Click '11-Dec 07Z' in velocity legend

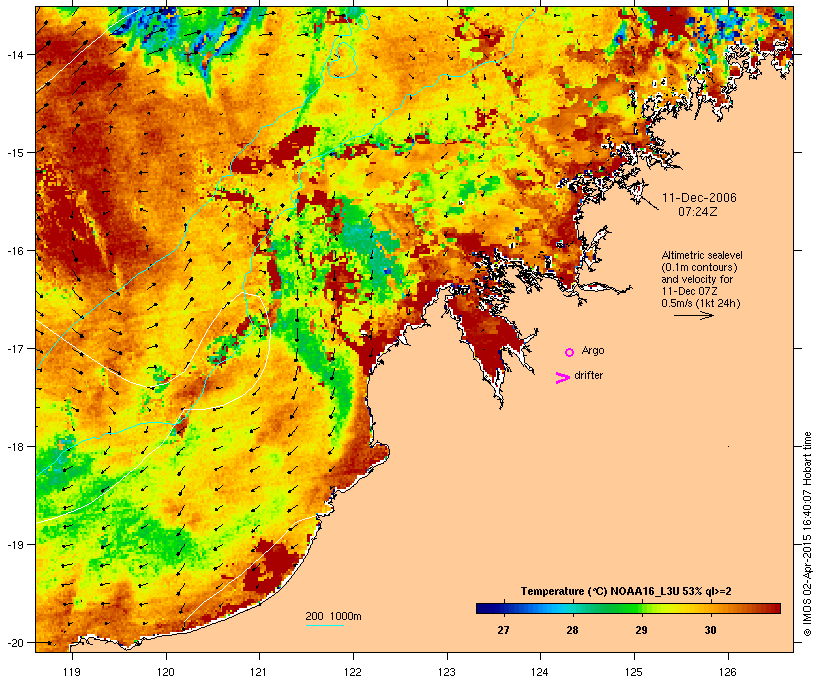[x=689, y=291]
